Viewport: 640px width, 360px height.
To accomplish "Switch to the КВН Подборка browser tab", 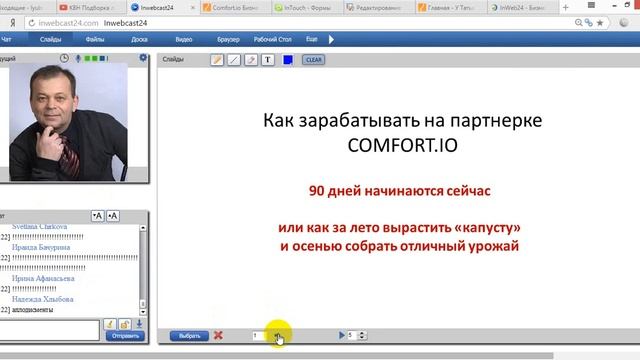I will (x=91, y=7).
